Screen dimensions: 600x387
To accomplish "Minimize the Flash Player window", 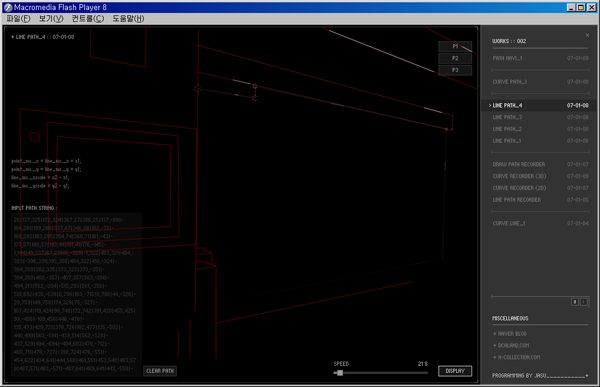I will [571, 7].
